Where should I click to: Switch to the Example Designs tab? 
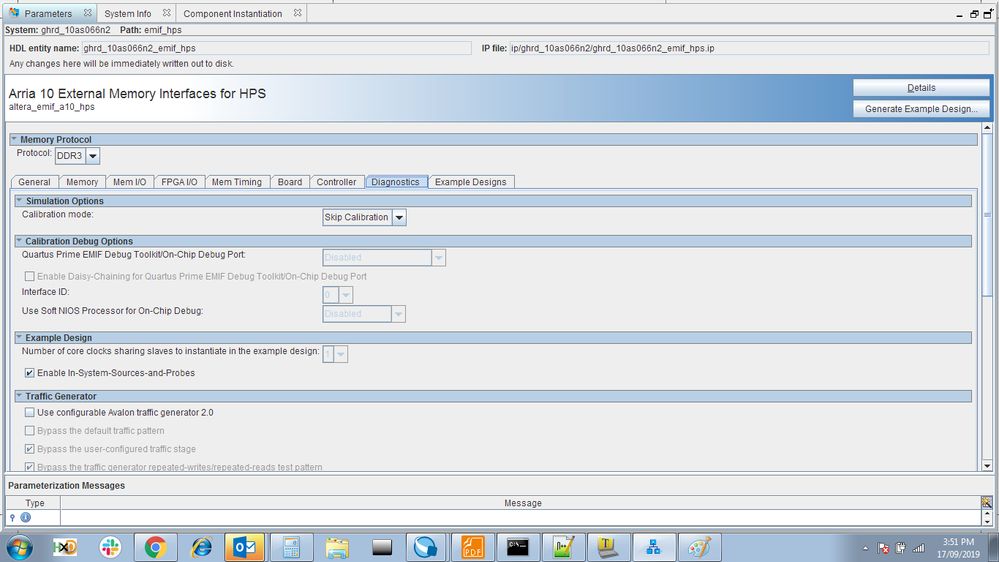click(x=471, y=182)
